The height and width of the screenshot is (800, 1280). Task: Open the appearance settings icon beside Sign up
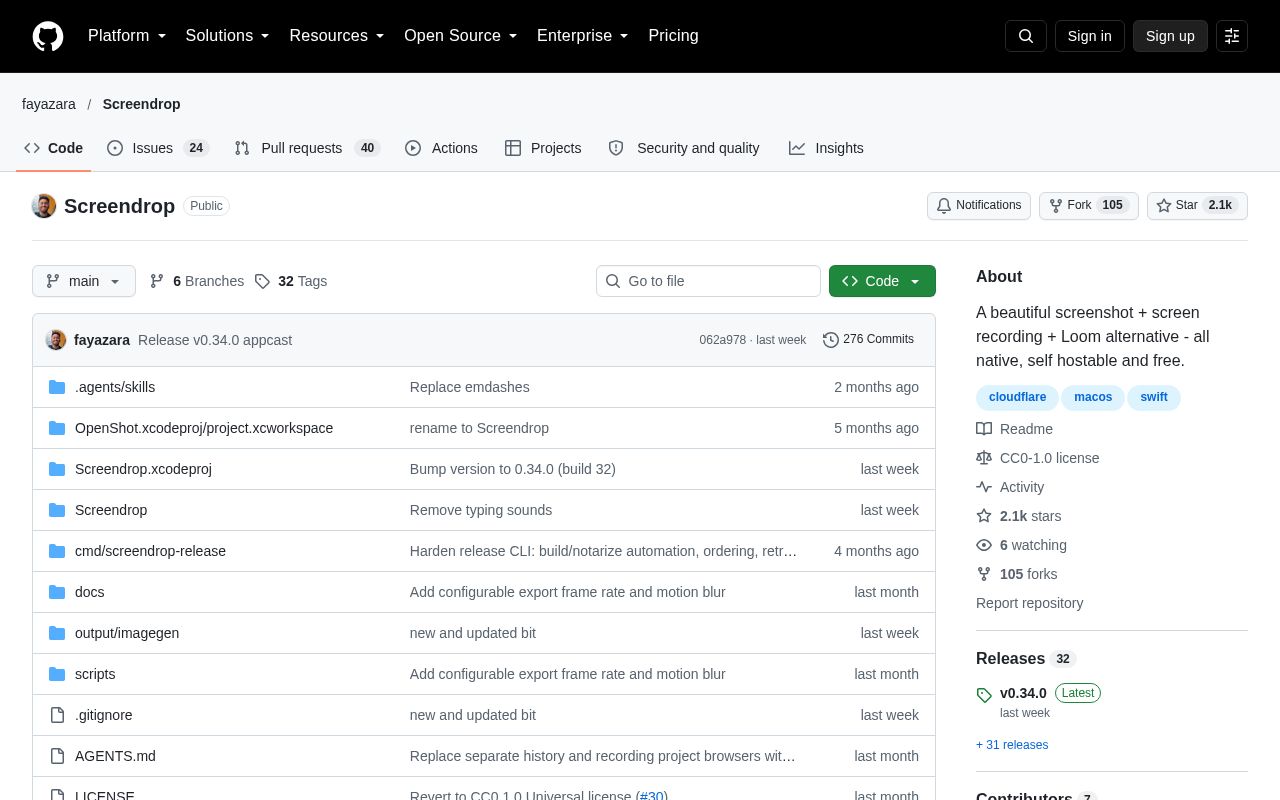coord(1232,36)
